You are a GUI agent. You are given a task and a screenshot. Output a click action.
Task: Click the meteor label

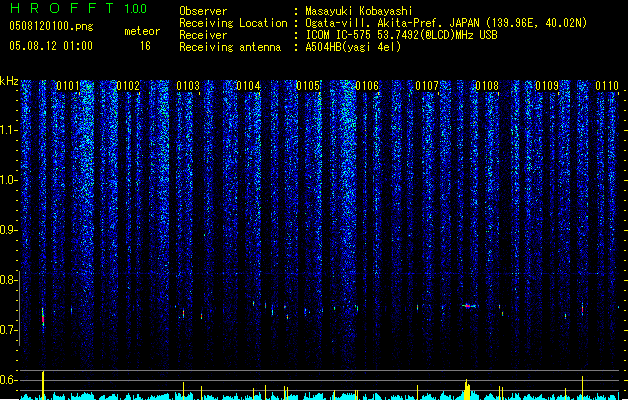pos(142,31)
